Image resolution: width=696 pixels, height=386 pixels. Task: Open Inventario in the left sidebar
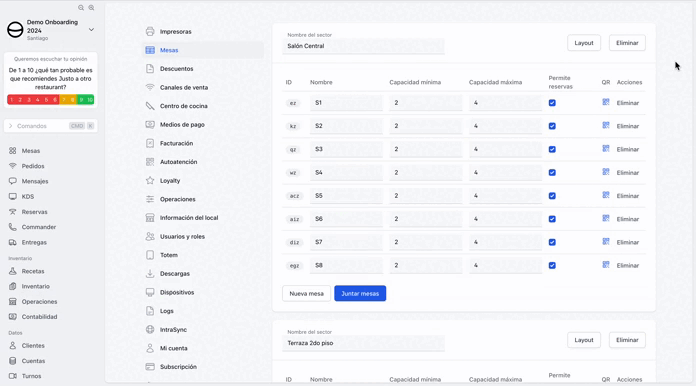[36, 287]
